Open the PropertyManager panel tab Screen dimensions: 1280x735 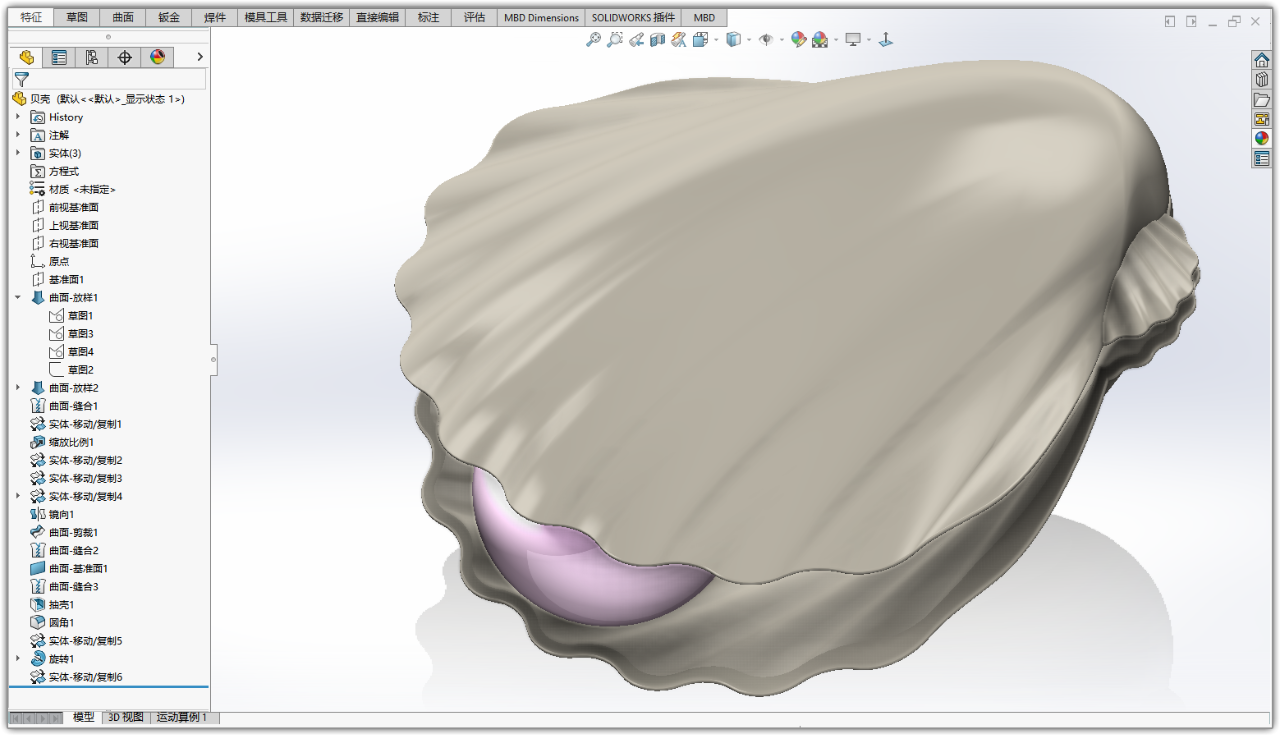coord(59,58)
